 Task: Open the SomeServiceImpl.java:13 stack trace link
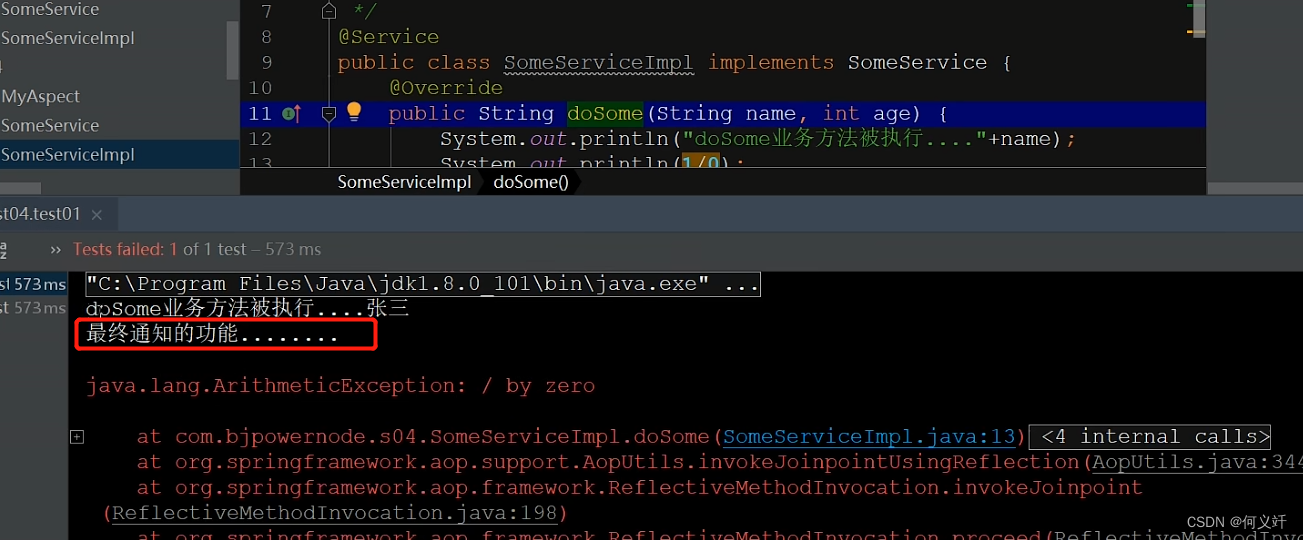869,437
